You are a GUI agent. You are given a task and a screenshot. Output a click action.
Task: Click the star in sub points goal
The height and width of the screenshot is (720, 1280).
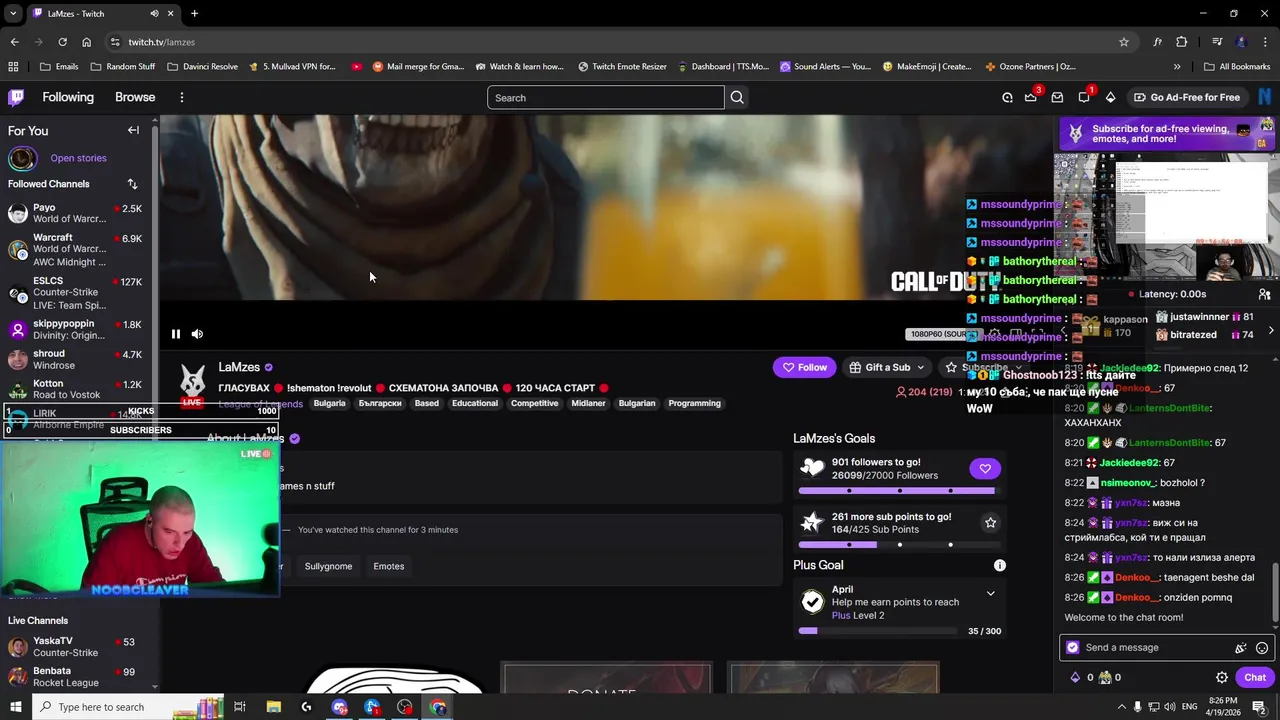click(x=990, y=522)
